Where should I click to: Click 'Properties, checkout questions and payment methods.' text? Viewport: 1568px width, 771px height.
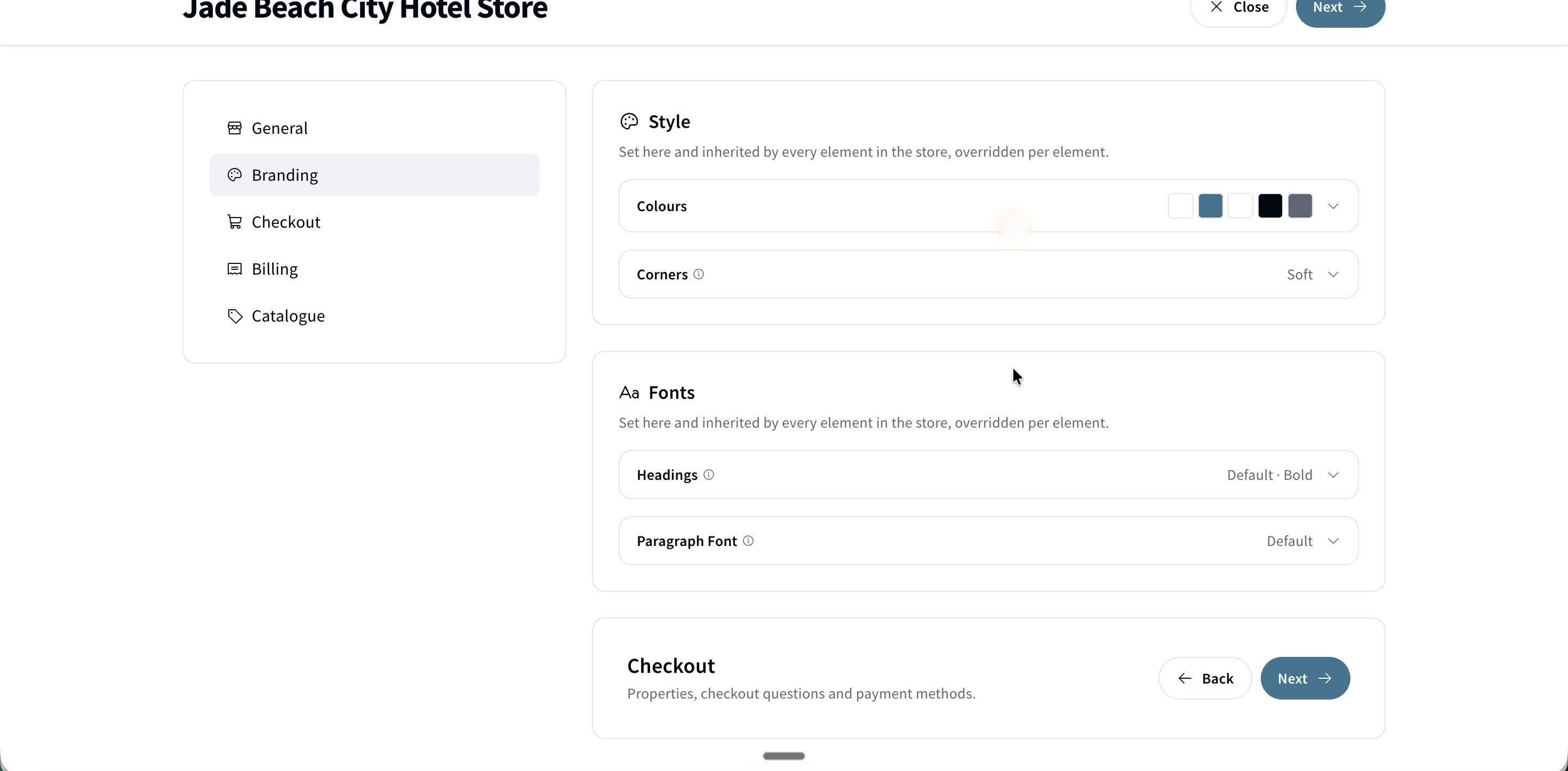(x=801, y=694)
